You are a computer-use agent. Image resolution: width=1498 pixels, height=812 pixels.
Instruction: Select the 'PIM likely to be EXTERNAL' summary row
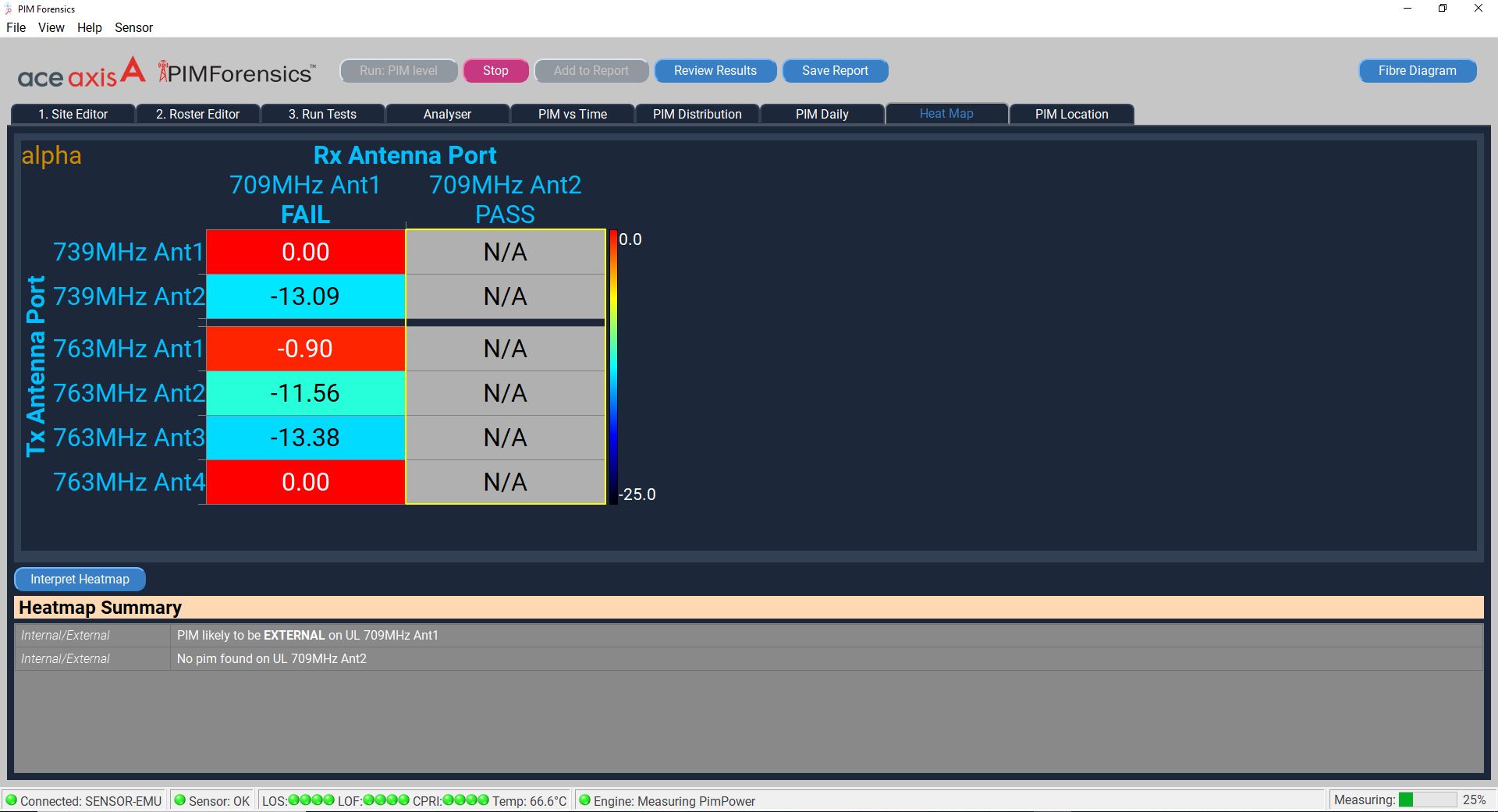coord(749,636)
